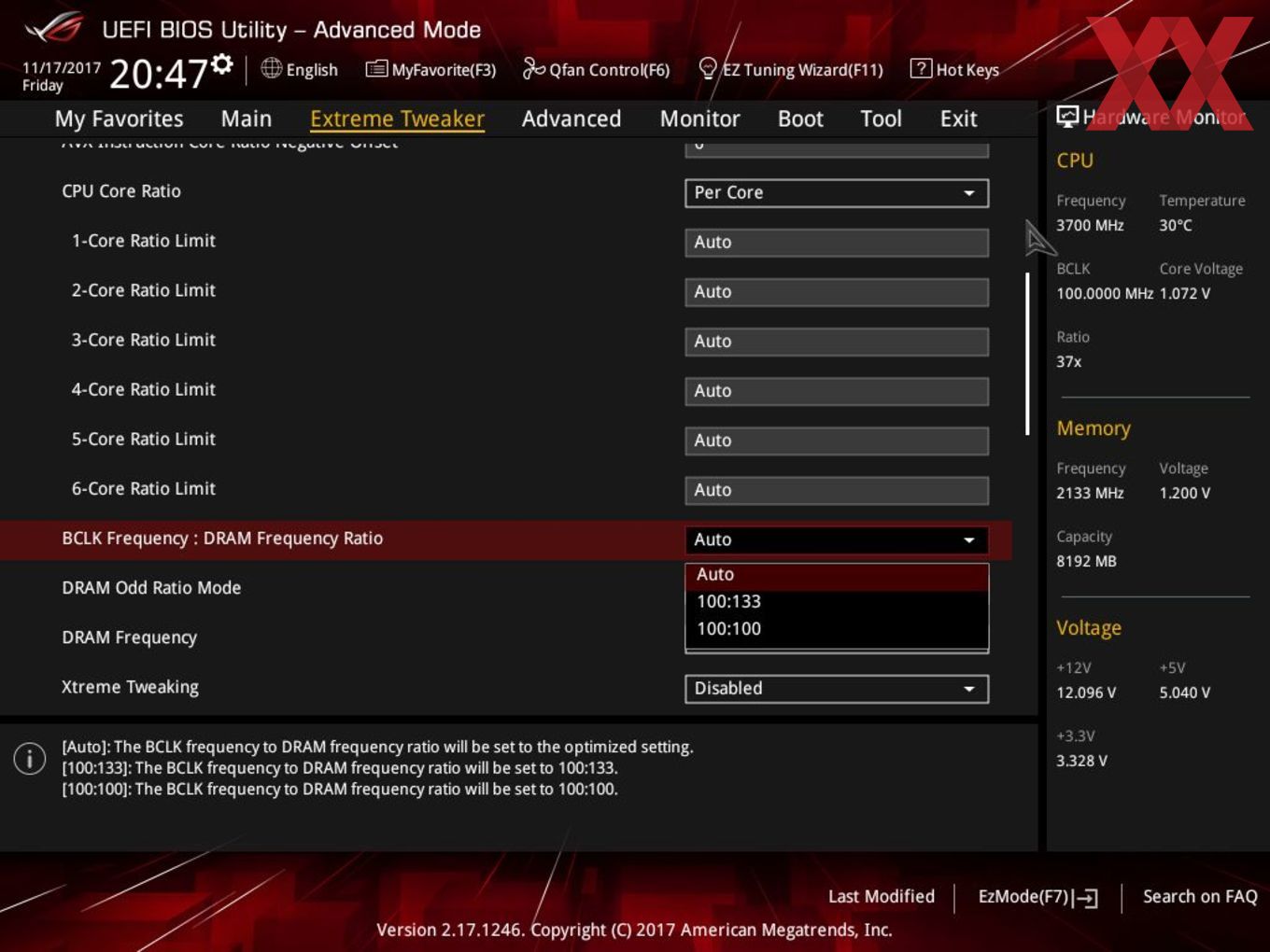1270x952 pixels.
Task: Click Last Modified button
Action: [x=881, y=896]
